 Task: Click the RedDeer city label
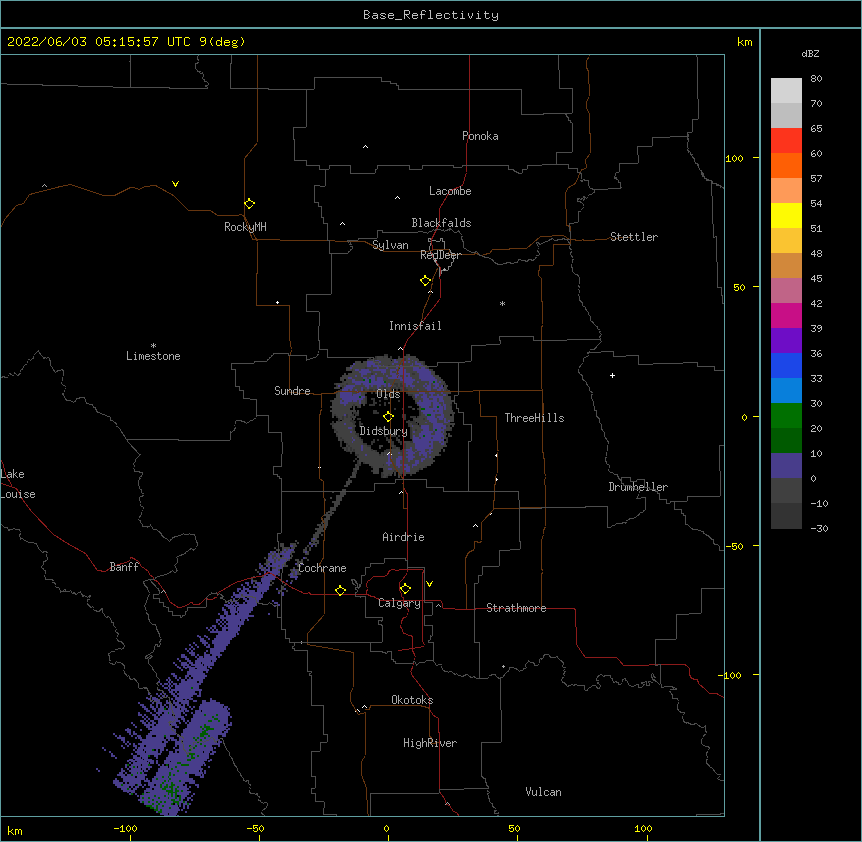pyautogui.click(x=440, y=255)
